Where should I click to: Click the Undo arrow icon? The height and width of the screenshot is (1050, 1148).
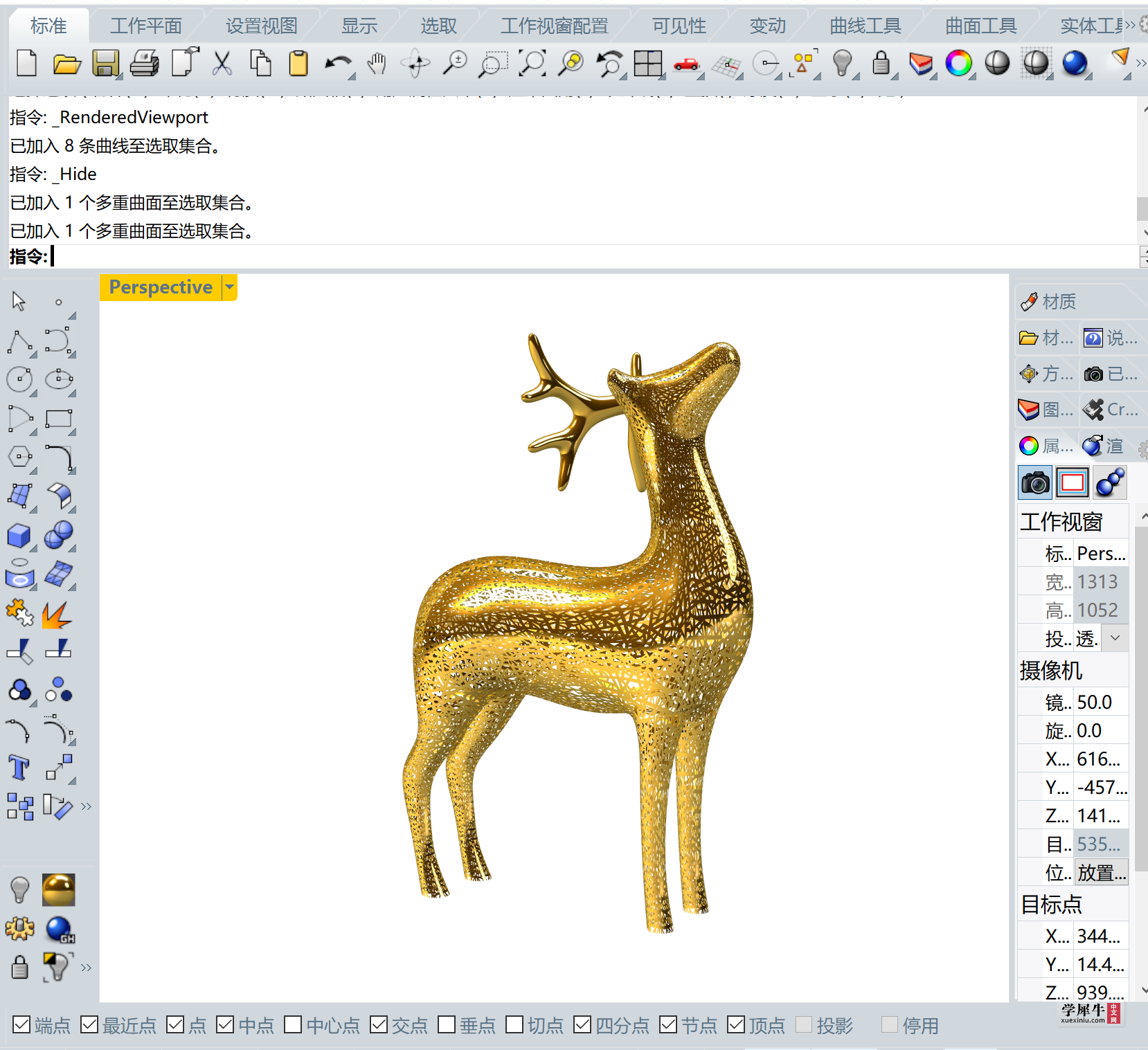(338, 64)
